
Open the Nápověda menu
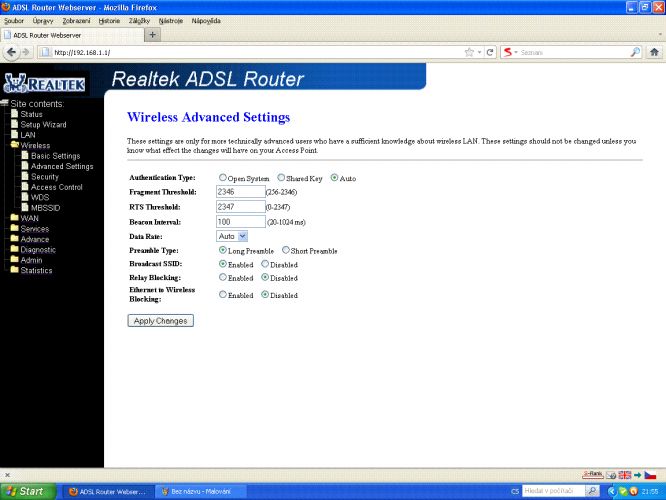point(206,21)
